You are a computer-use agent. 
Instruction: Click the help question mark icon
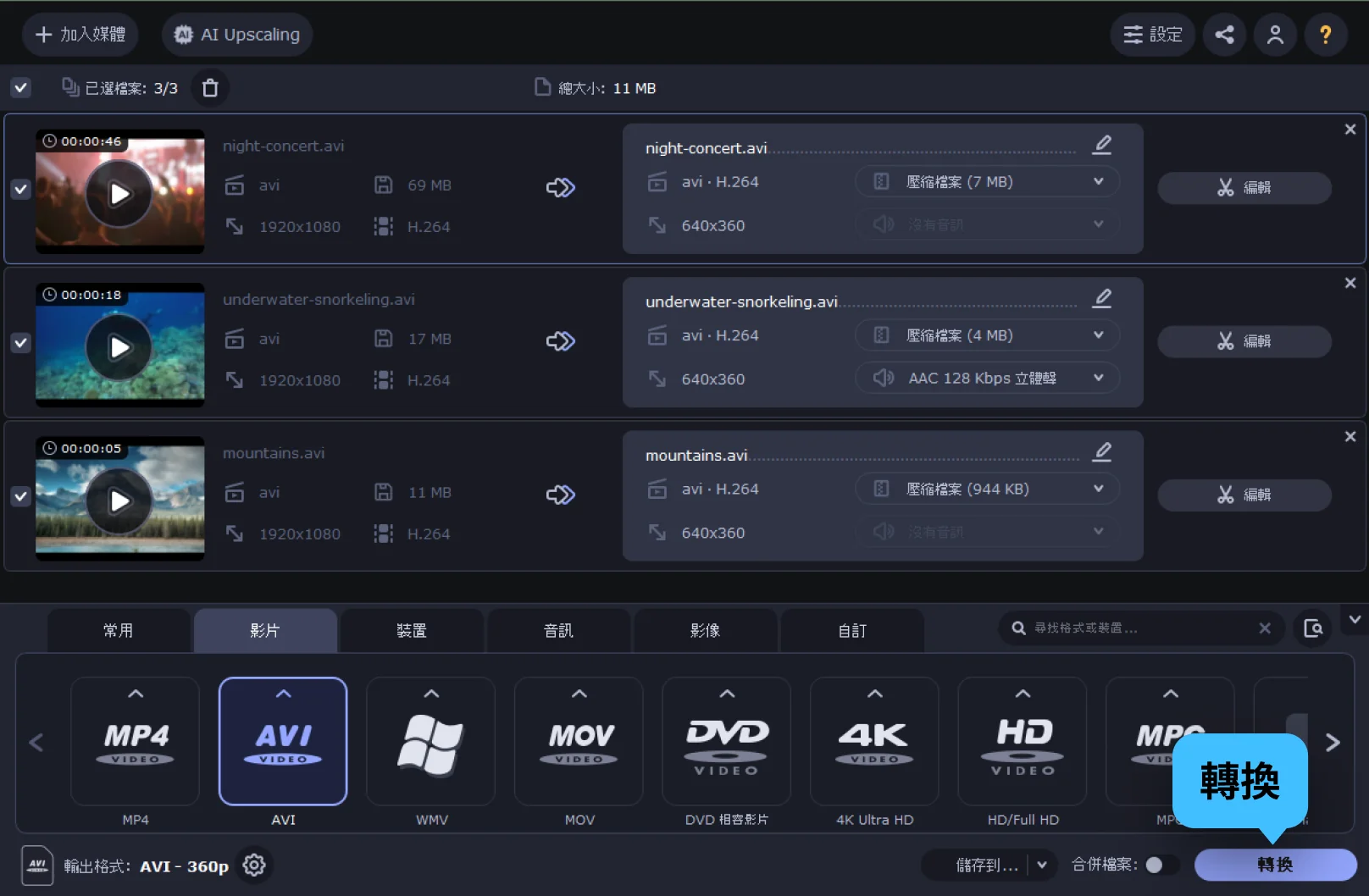click(1325, 35)
